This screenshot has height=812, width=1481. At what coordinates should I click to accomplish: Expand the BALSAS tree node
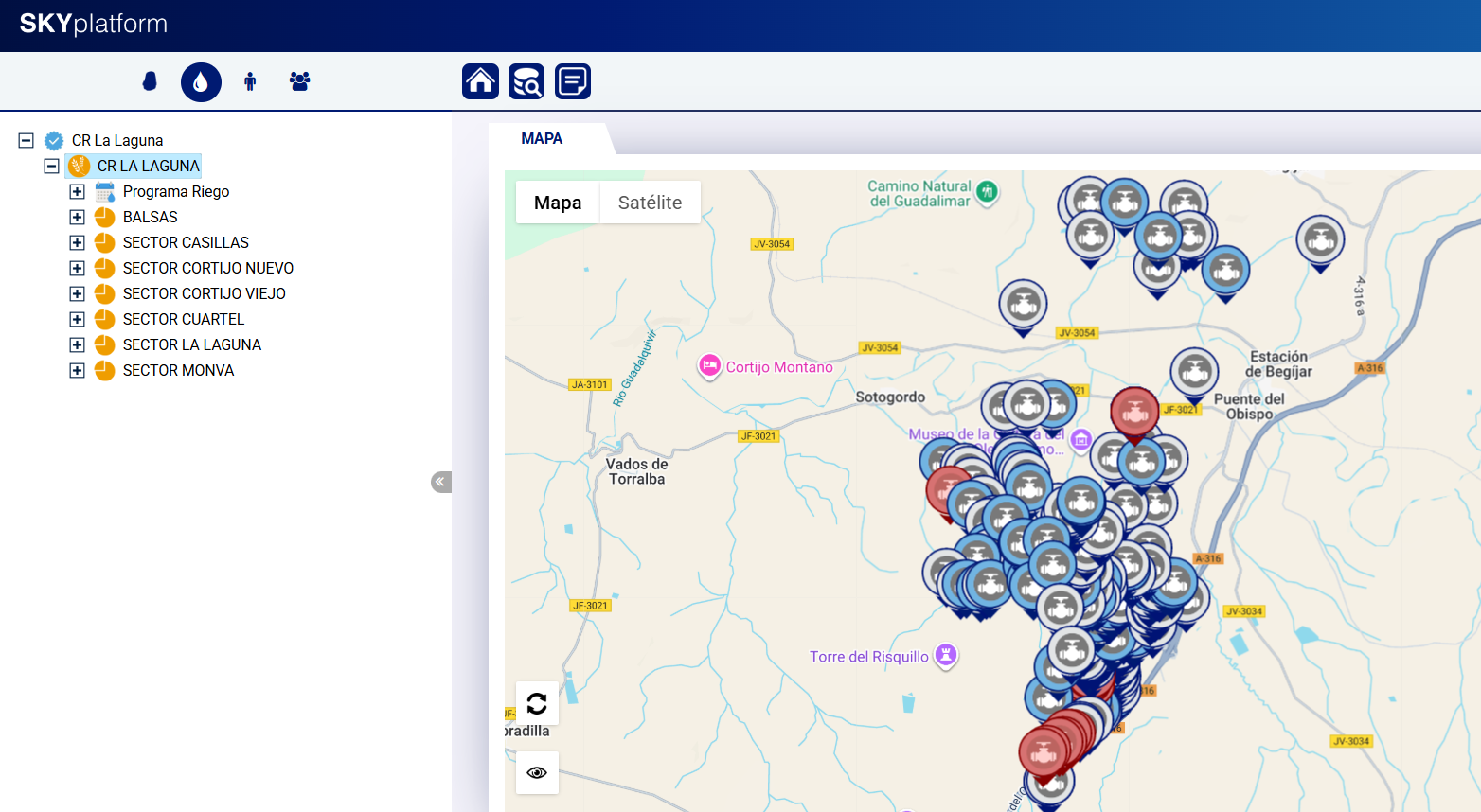click(78, 217)
